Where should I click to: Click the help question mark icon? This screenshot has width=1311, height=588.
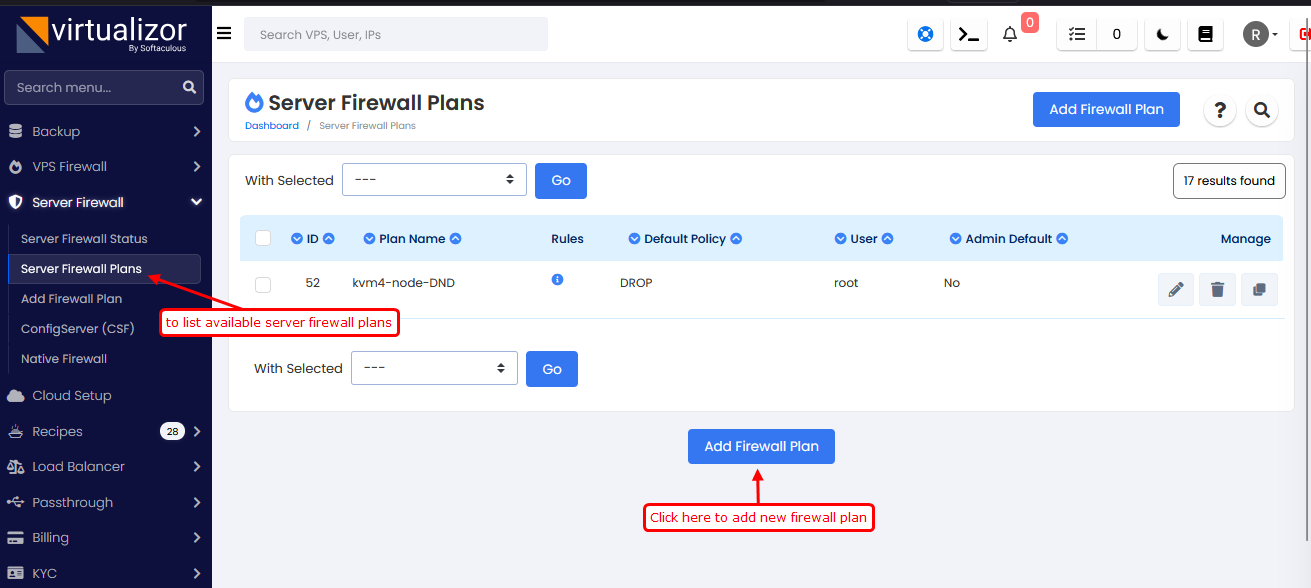(1220, 110)
